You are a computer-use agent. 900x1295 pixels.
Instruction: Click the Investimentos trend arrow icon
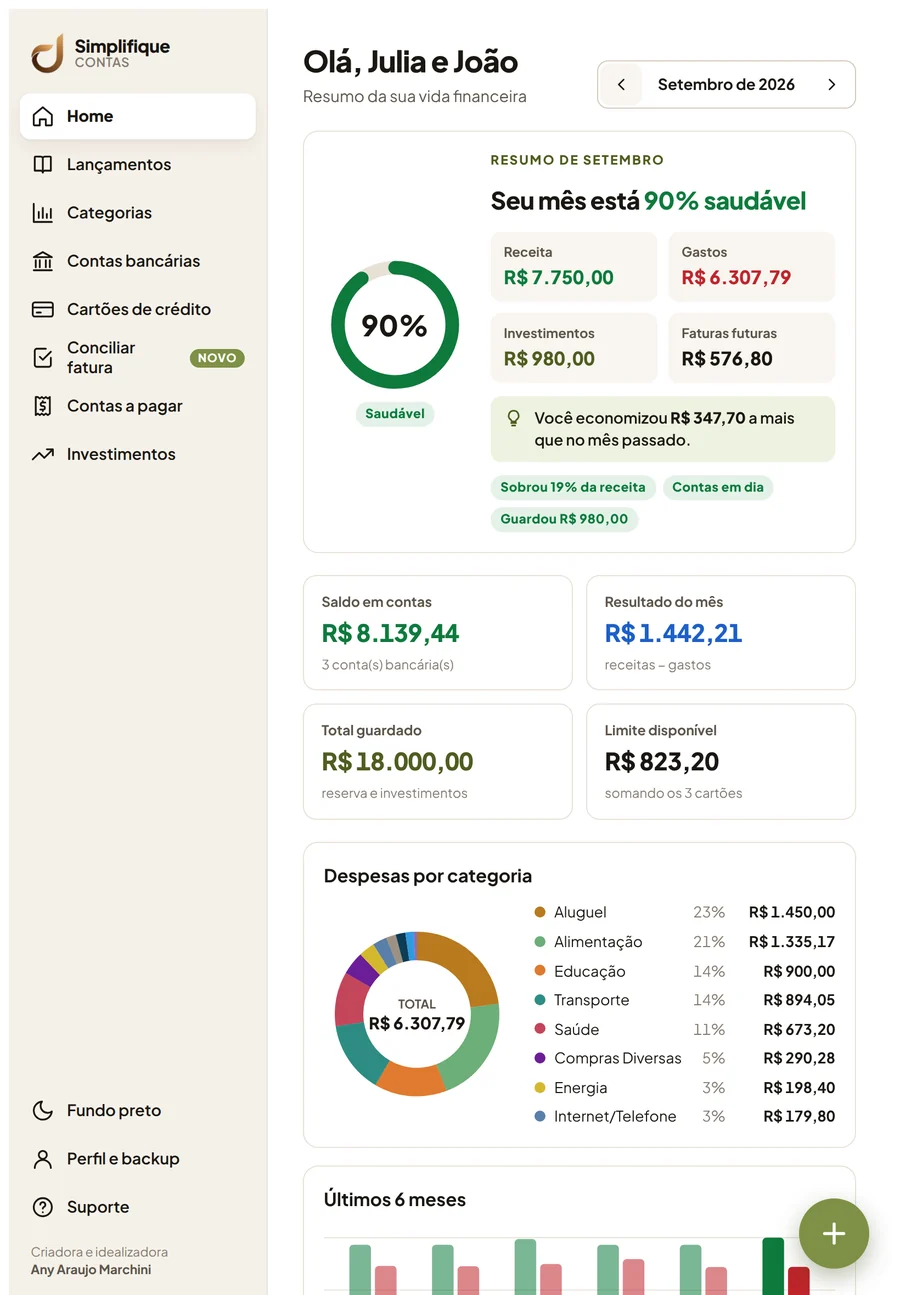pyautogui.click(x=42, y=454)
